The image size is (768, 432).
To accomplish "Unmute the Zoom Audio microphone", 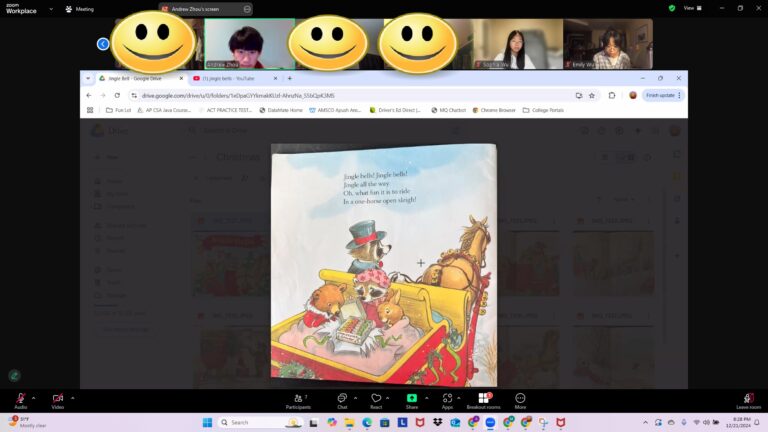I will click(21, 401).
